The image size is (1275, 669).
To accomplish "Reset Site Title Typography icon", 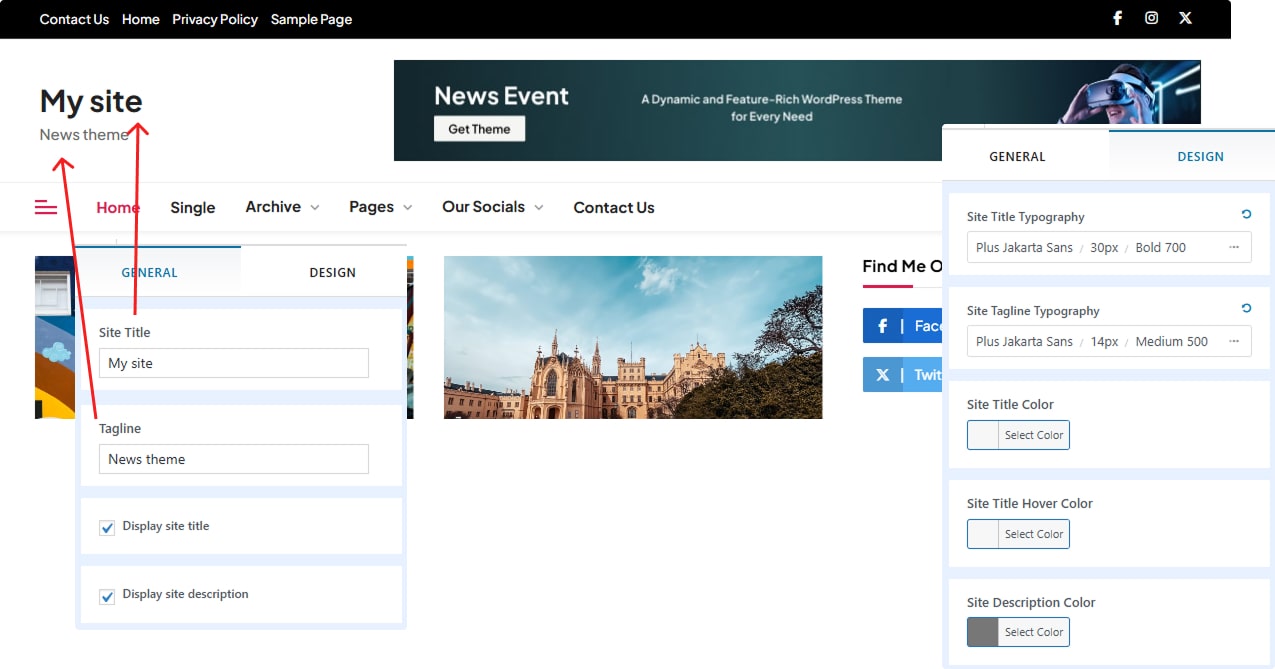I will (1245, 215).
